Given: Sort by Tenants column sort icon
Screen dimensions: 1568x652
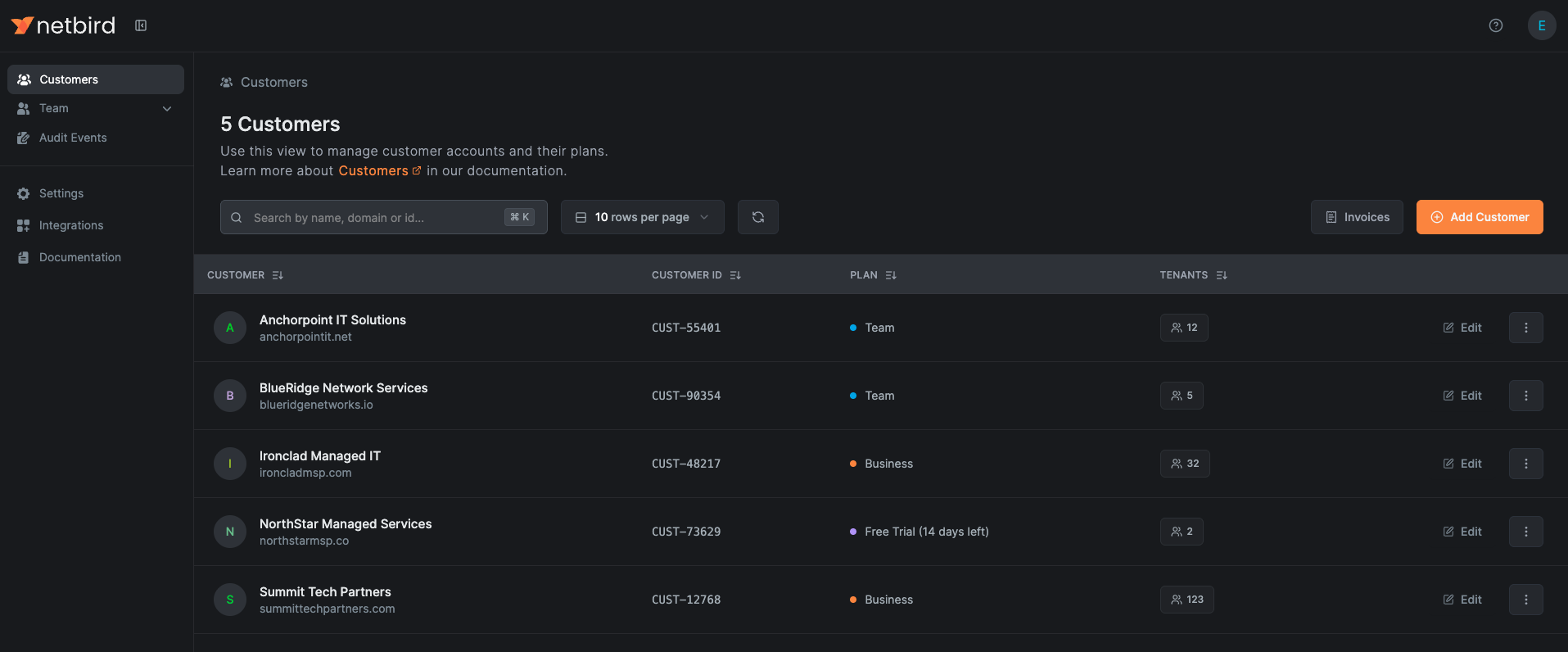Looking at the screenshot, I should click(x=1222, y=275).
